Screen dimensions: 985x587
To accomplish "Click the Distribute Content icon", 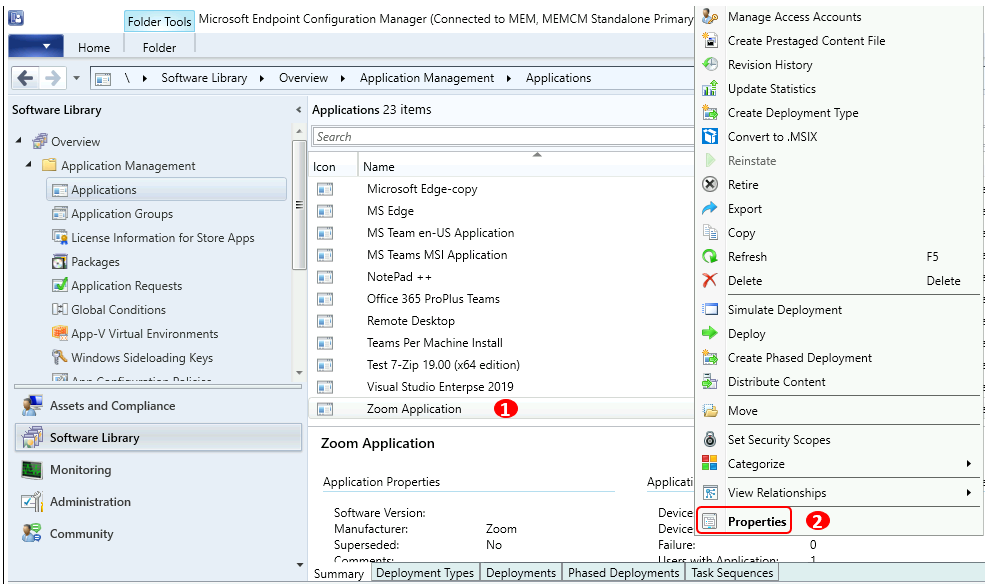I will pos(710,381).
